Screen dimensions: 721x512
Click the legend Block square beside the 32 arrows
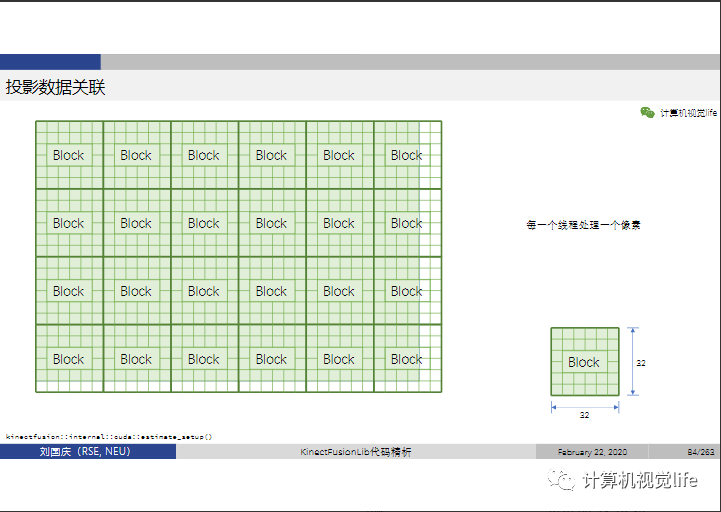[585, 362]
